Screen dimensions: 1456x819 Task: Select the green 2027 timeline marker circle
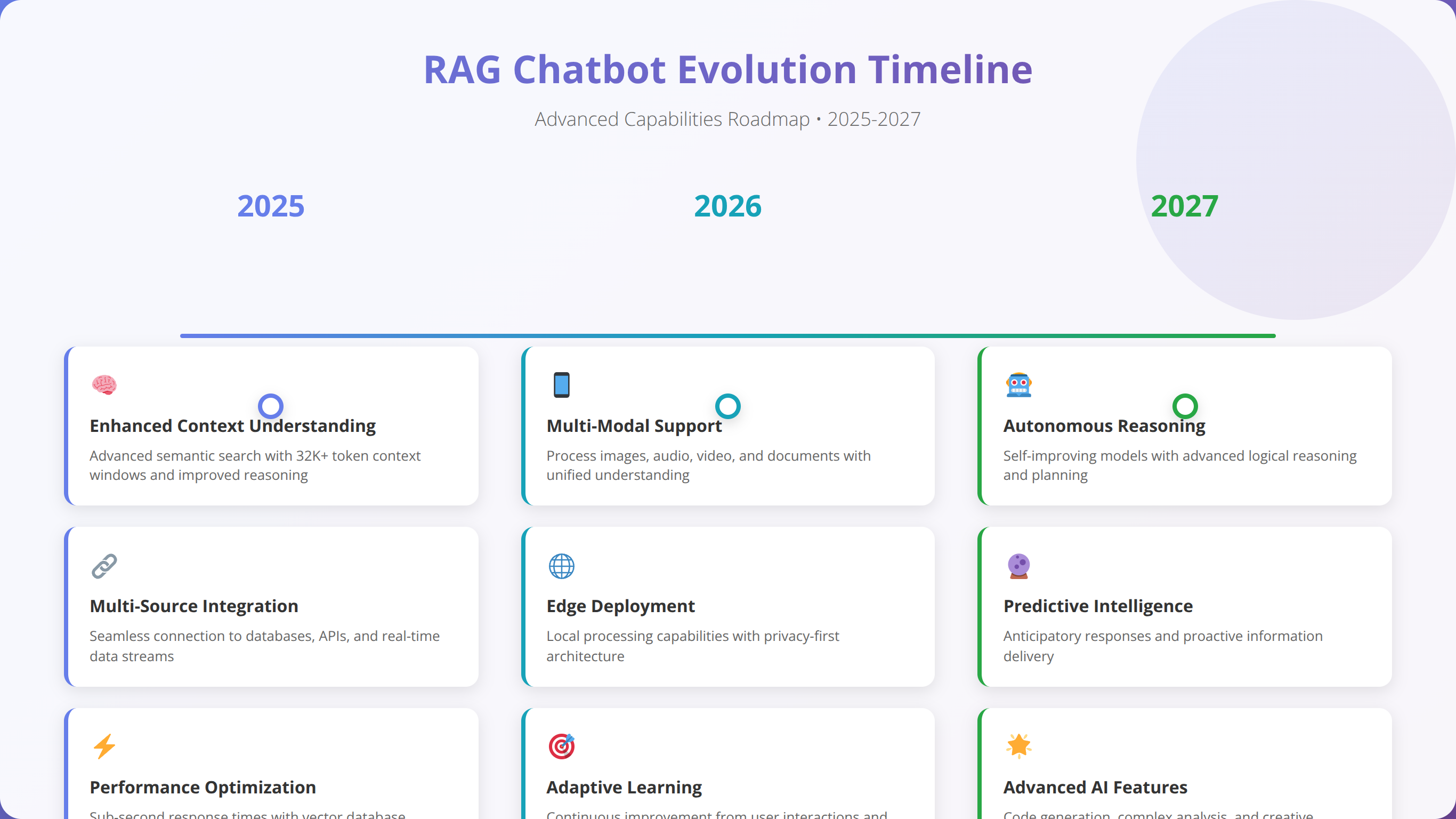click(1185, 406)
